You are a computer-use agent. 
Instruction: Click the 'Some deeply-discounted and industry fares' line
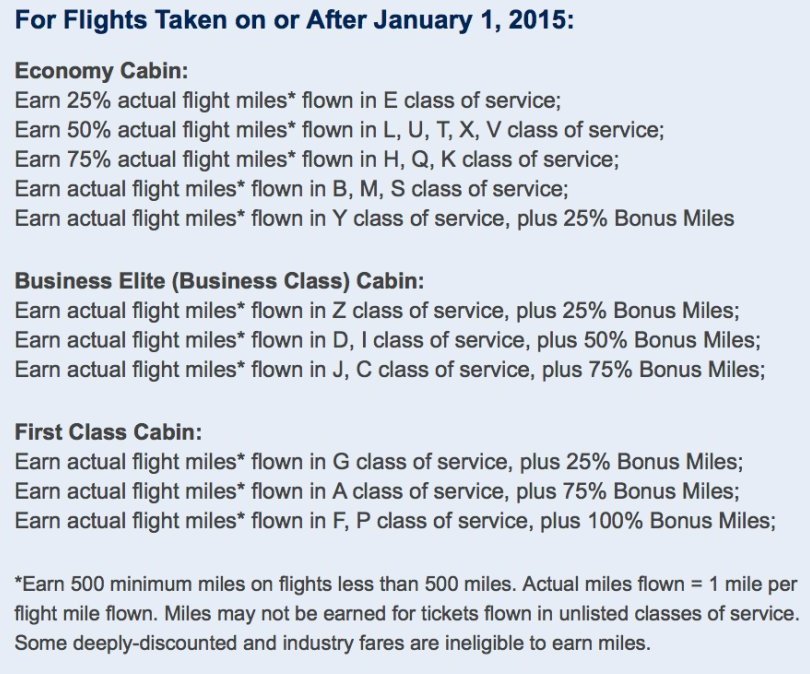(x=333, y=643)
